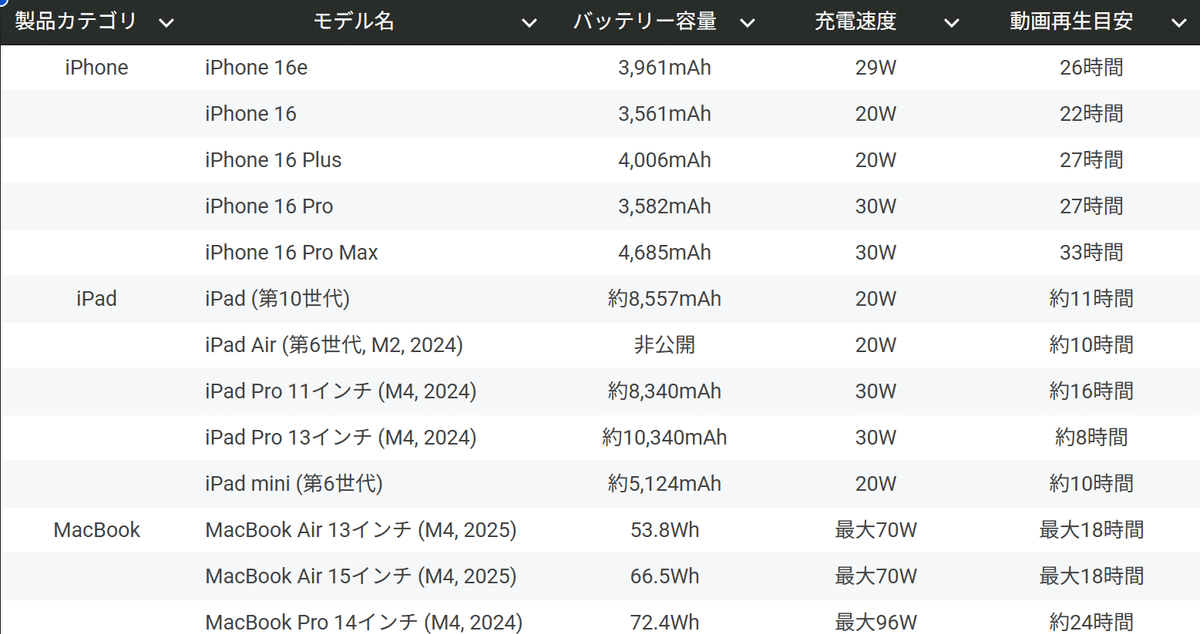Click the 最大96W charging speed cell
This screenshot has width=1200, height=634.
(x=875, y=621)
